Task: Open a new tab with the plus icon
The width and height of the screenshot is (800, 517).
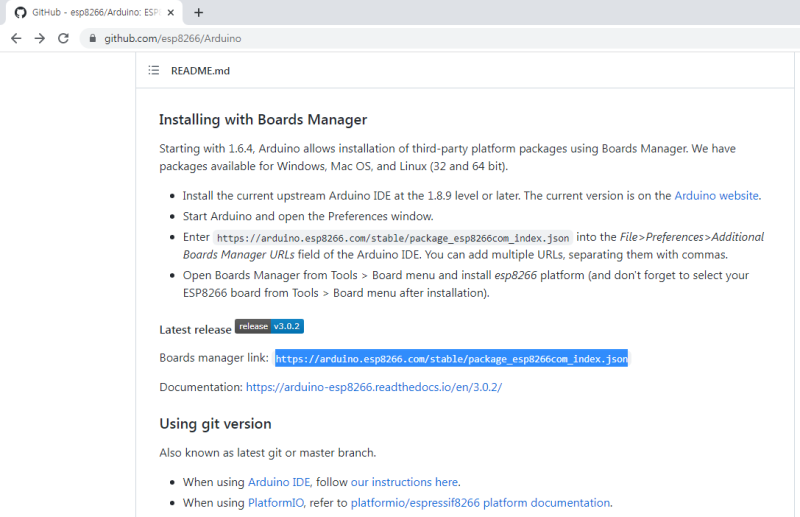Action: point(198,13)
